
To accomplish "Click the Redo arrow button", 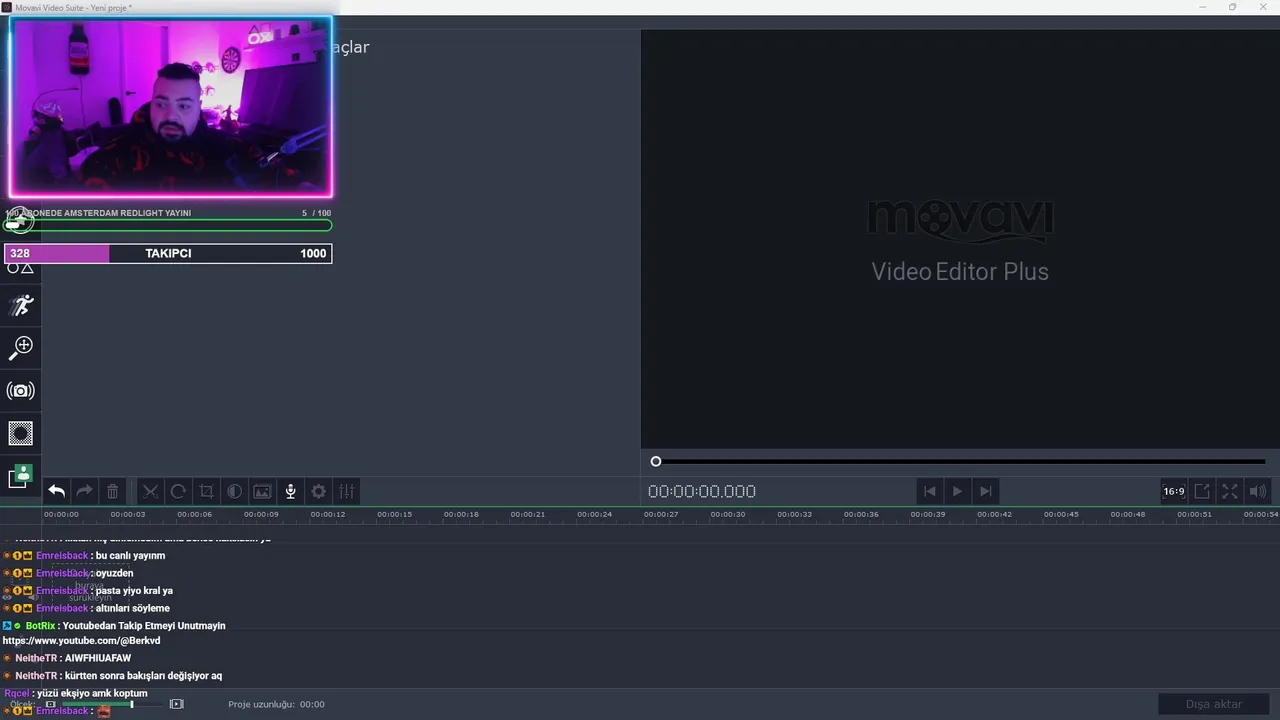I will (85, 491).
